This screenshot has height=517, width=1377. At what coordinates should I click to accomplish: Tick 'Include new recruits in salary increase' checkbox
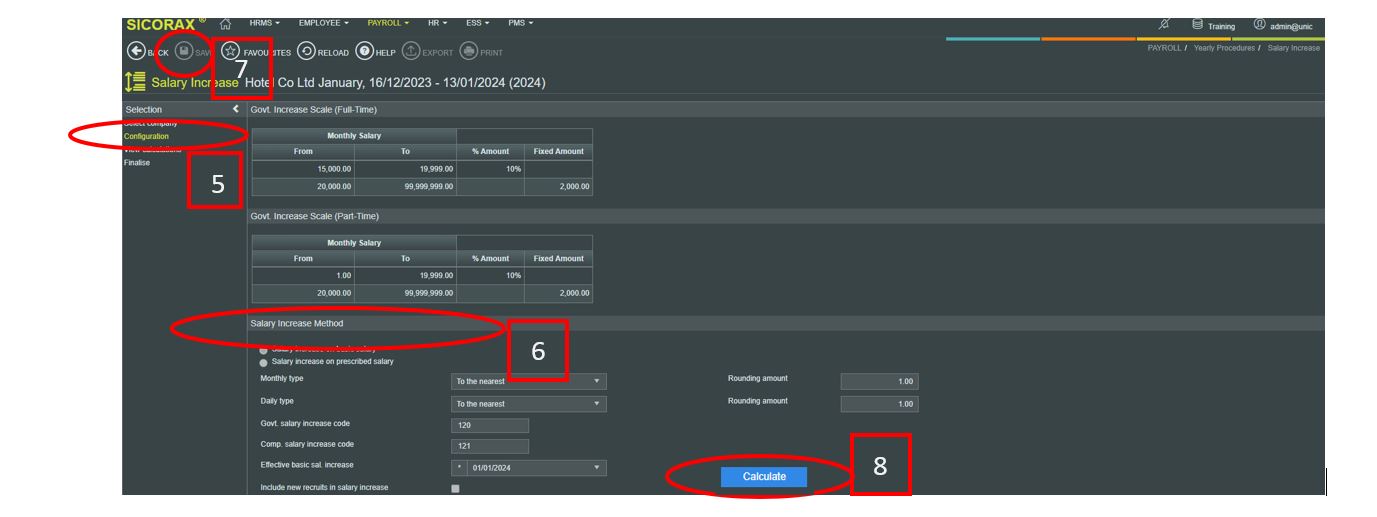(456, 488)
